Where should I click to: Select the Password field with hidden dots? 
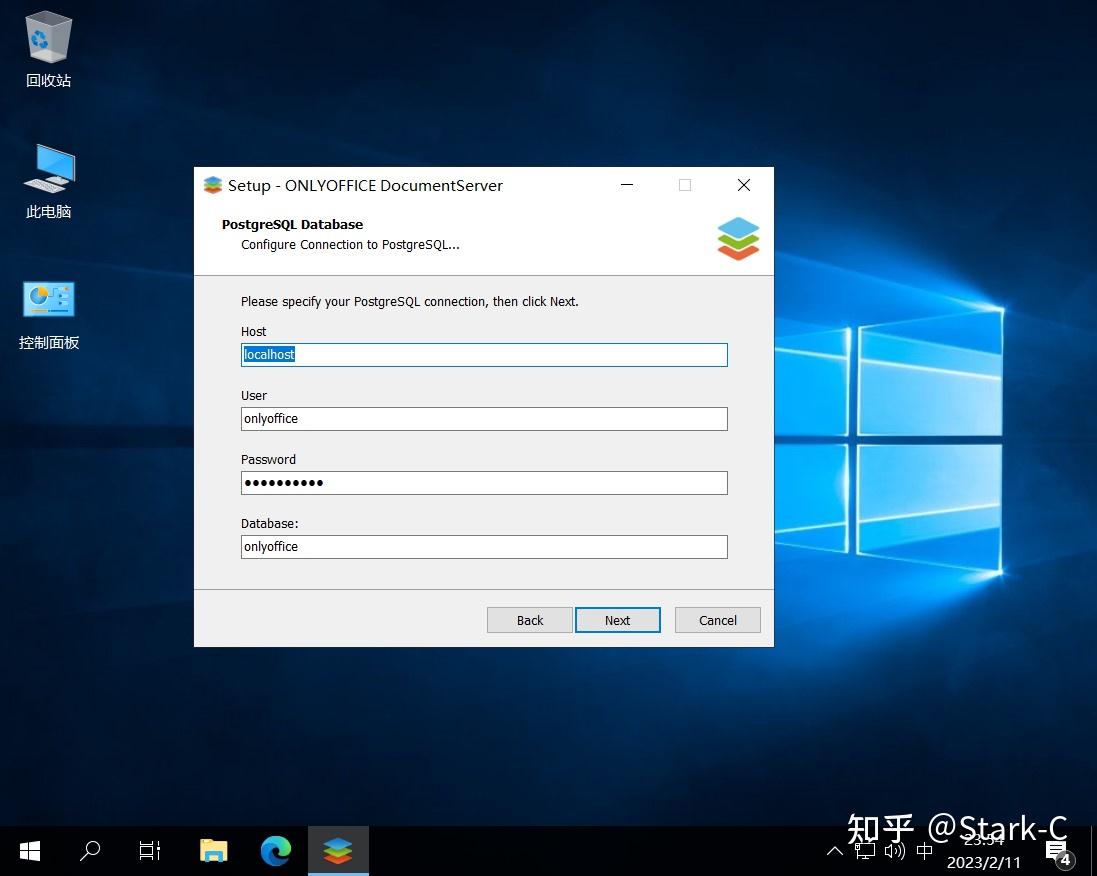pyautogui.click(x=484, y=483)
